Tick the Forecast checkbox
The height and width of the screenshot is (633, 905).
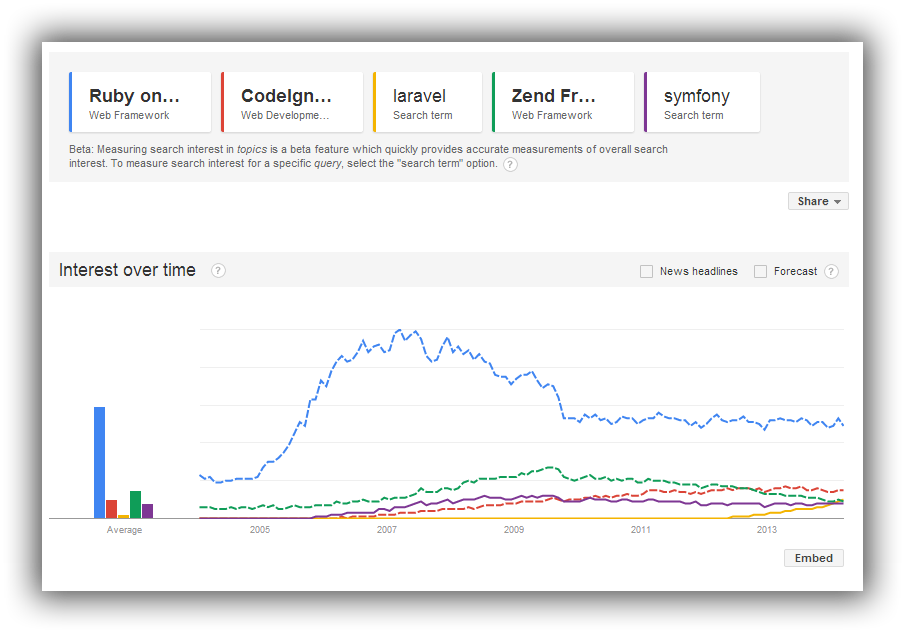[761, 271]
